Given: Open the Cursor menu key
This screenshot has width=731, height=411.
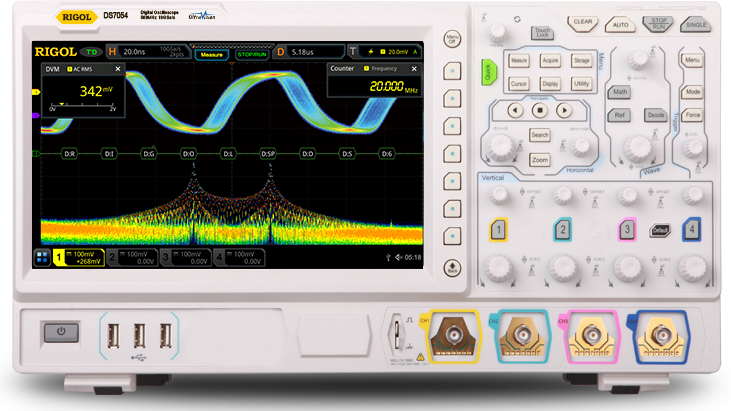Looking at the screenshot, I should pos(518,84).
